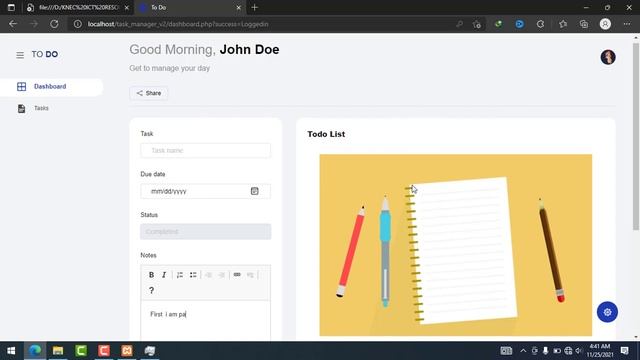Image resolution: width=640 pixels, height=360 pixels.
Task: Switch to the file:///D:/KNEC browser tab
Action: (78, 7)
